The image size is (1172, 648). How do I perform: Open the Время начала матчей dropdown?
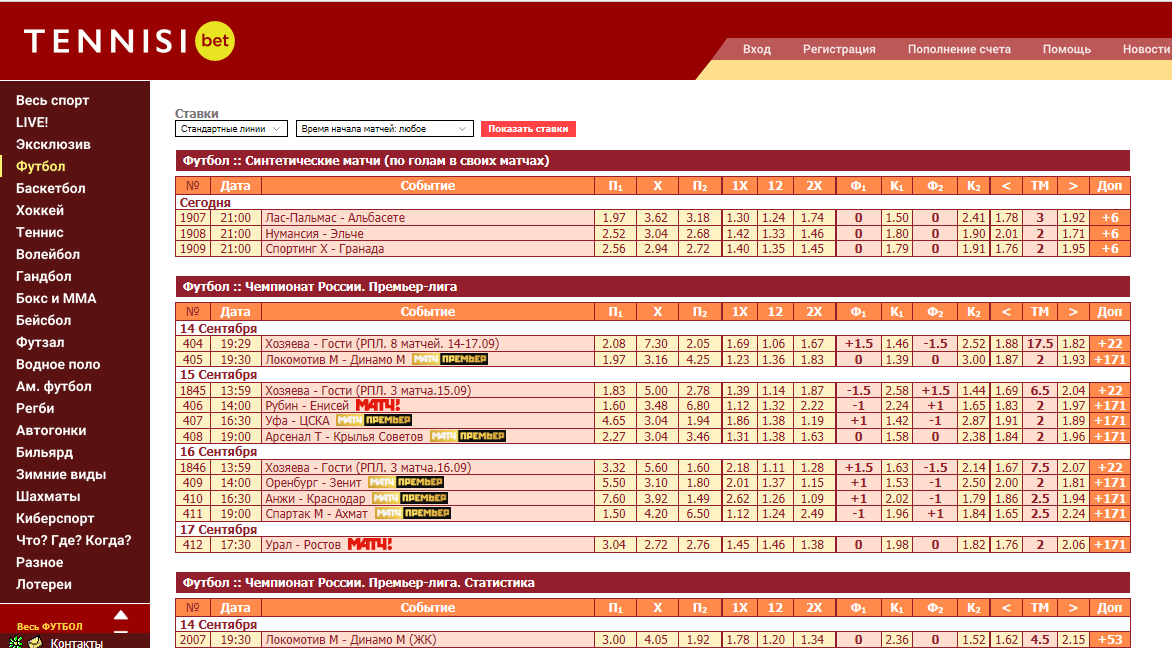coord(384,129)
